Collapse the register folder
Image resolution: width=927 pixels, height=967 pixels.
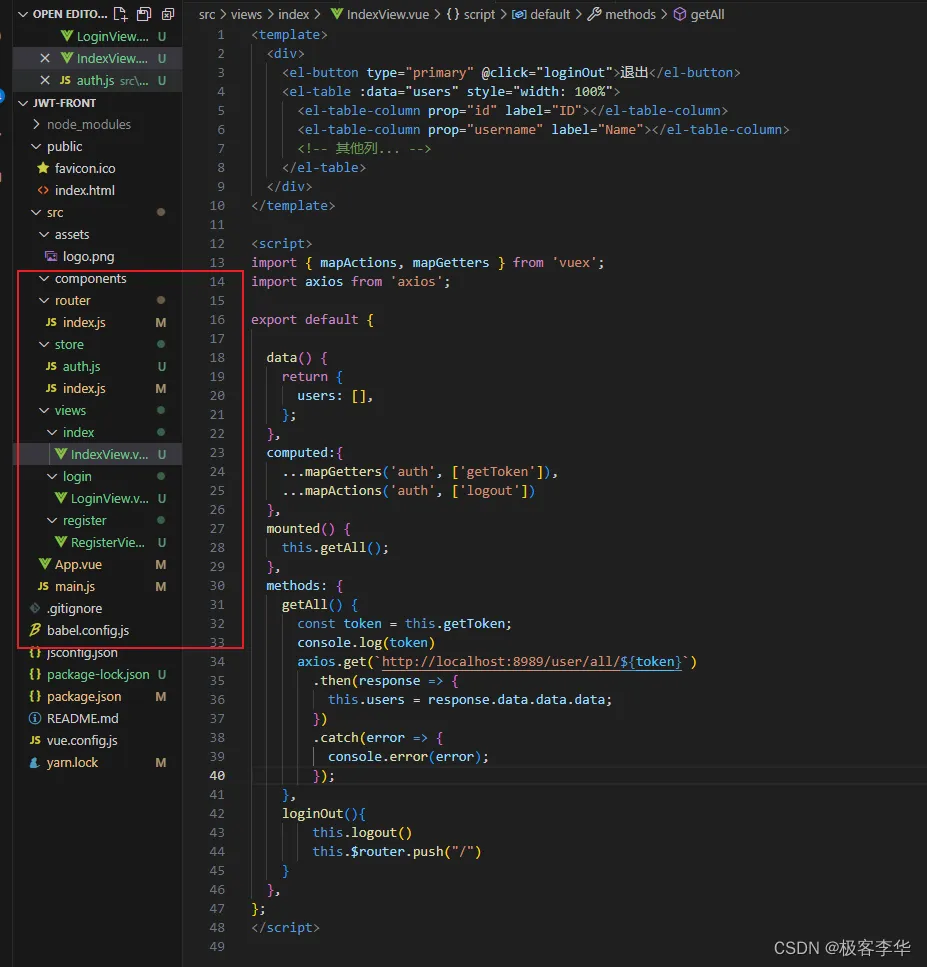tap(52, 521)
